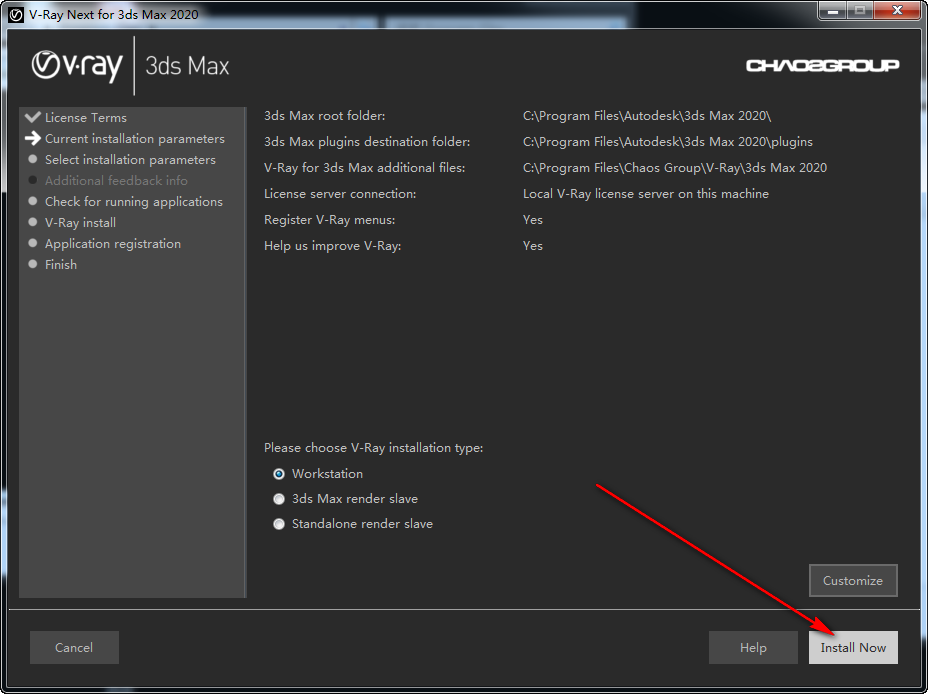Click the 3ds Max header text
The height and width of the screenshot is (694, 928).
click(187, 66)
